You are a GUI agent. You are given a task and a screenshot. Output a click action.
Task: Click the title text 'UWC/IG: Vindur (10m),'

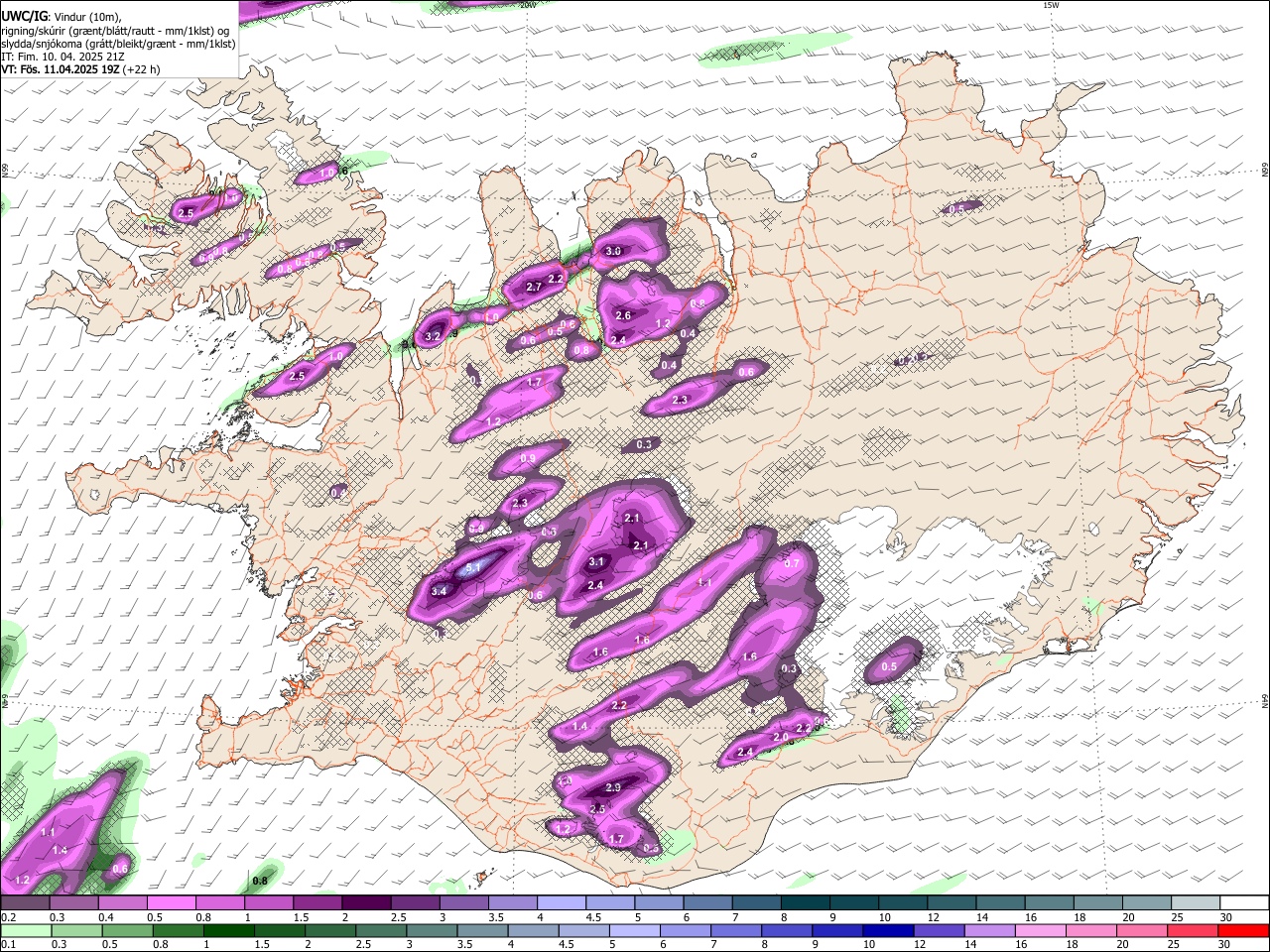point(62,17)
